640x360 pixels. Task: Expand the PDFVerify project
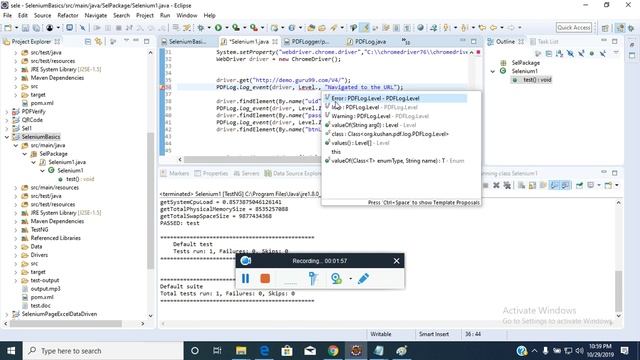[7, 111]
